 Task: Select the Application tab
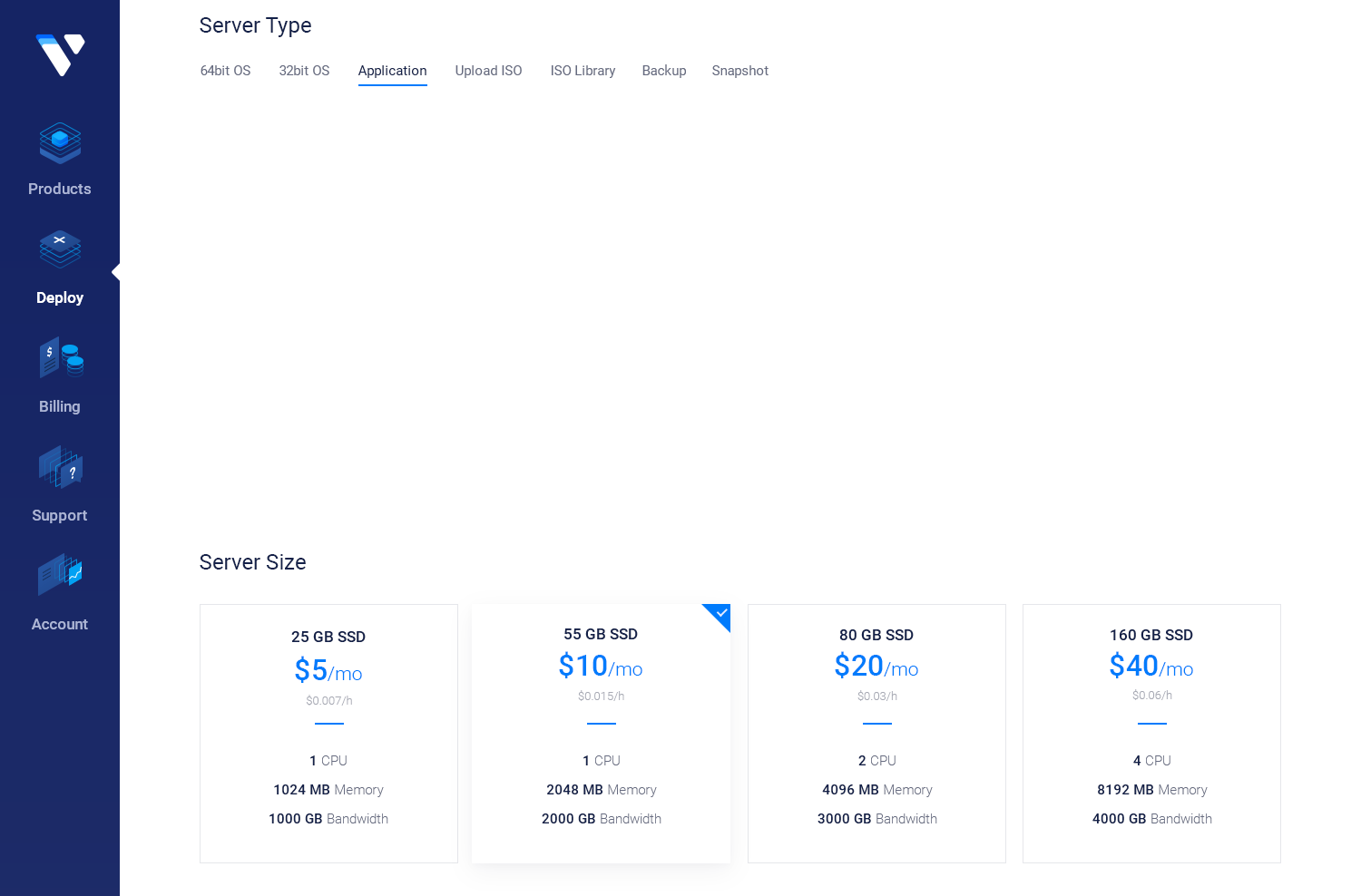coord(392,71)
